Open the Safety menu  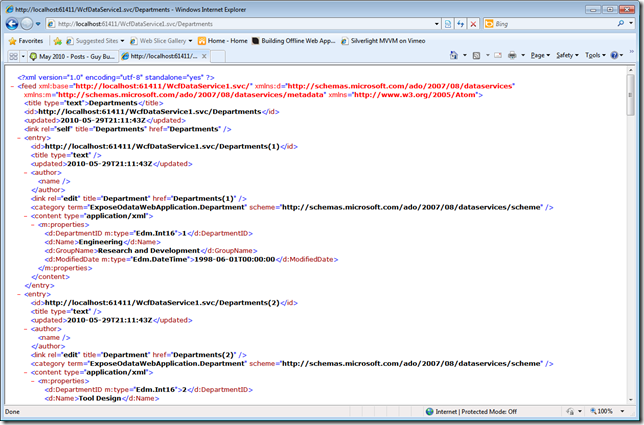pos(567,55)
